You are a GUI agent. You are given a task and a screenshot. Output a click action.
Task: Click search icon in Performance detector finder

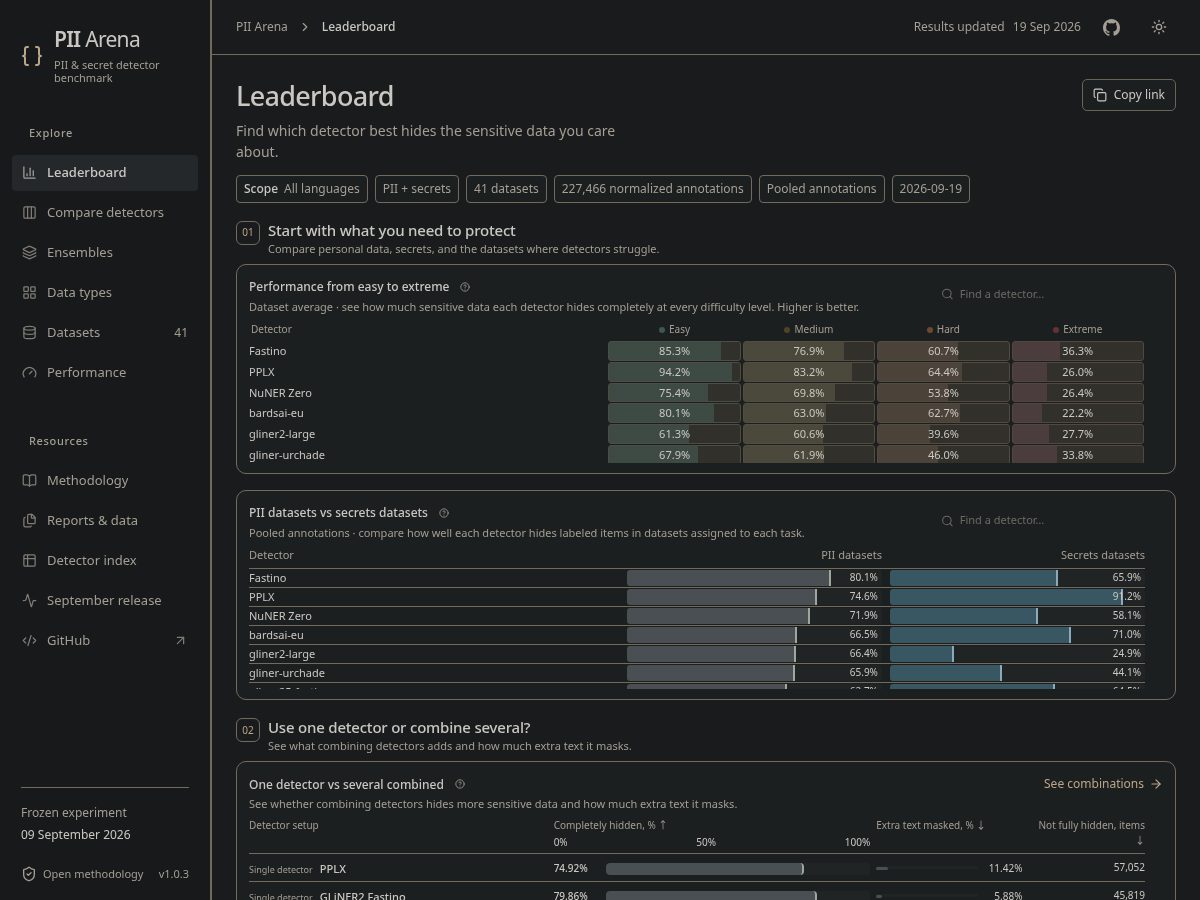point(947,294)
